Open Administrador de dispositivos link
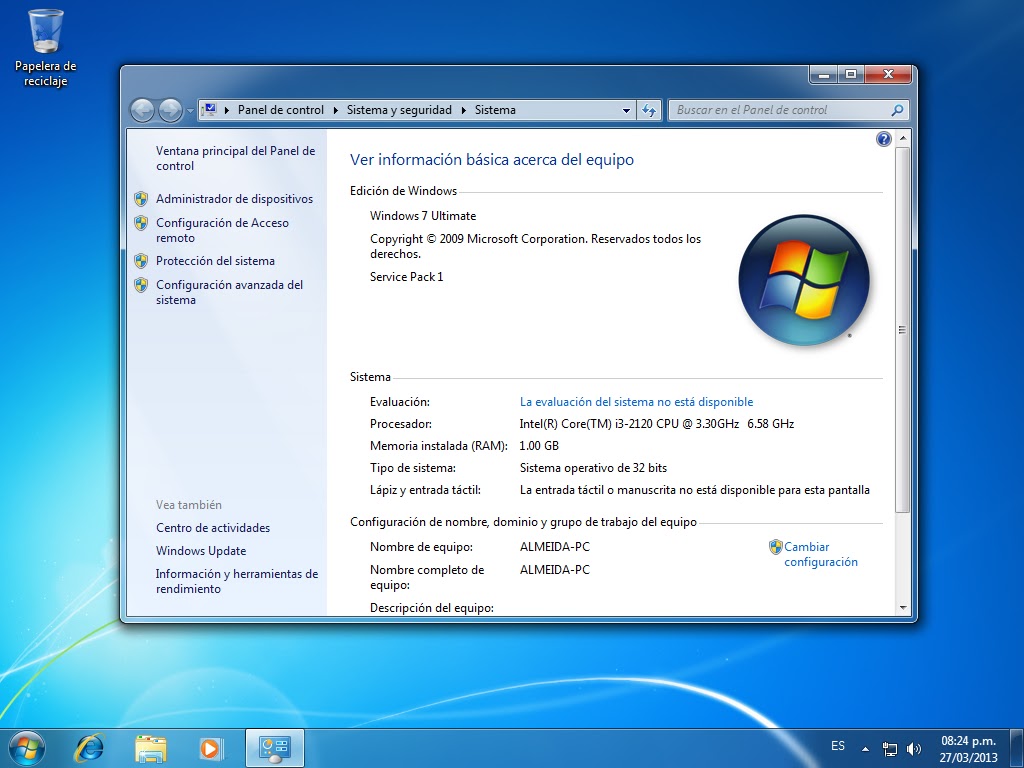This screenshot has height=768, width=1024. pyautogui.click(x=234, y=199)
